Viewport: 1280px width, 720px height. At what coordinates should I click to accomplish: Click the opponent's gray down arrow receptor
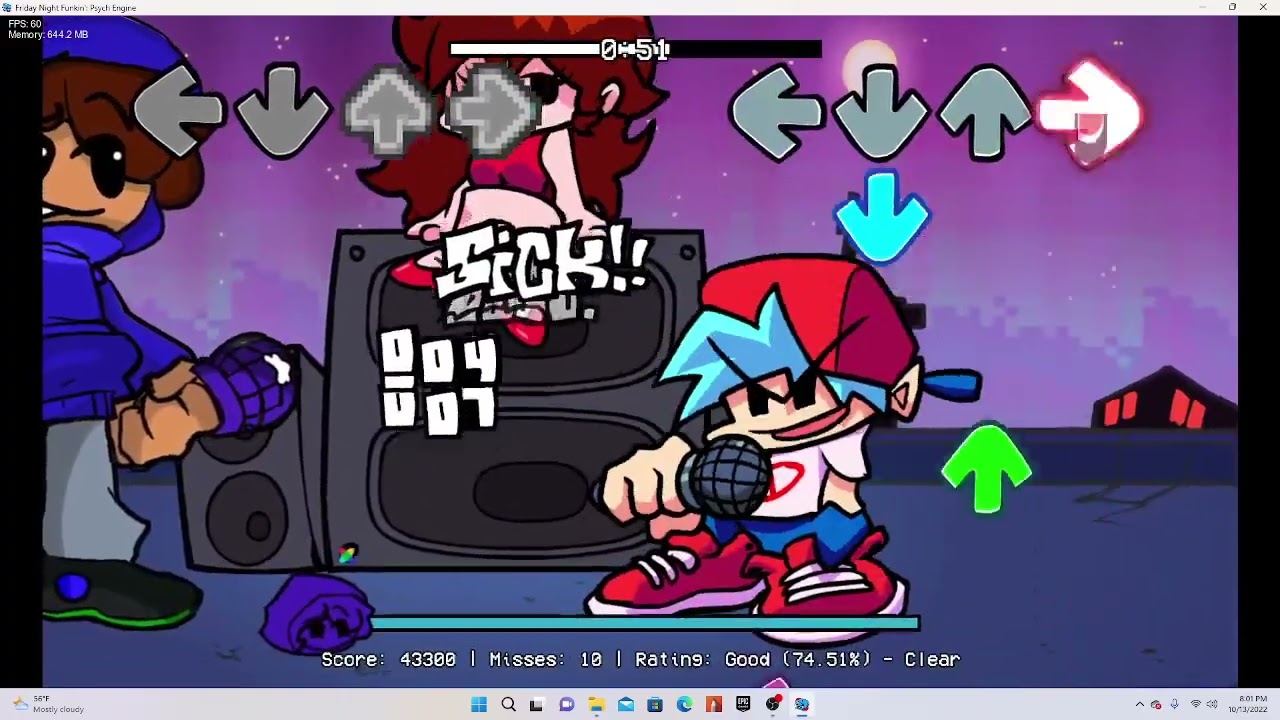[283, 111]
